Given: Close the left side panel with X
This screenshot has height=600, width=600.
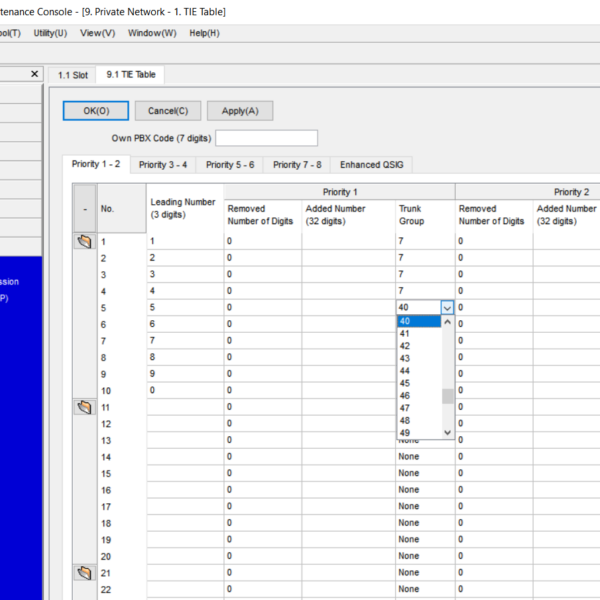Looking at the screenshot, I should pos(34,74).
